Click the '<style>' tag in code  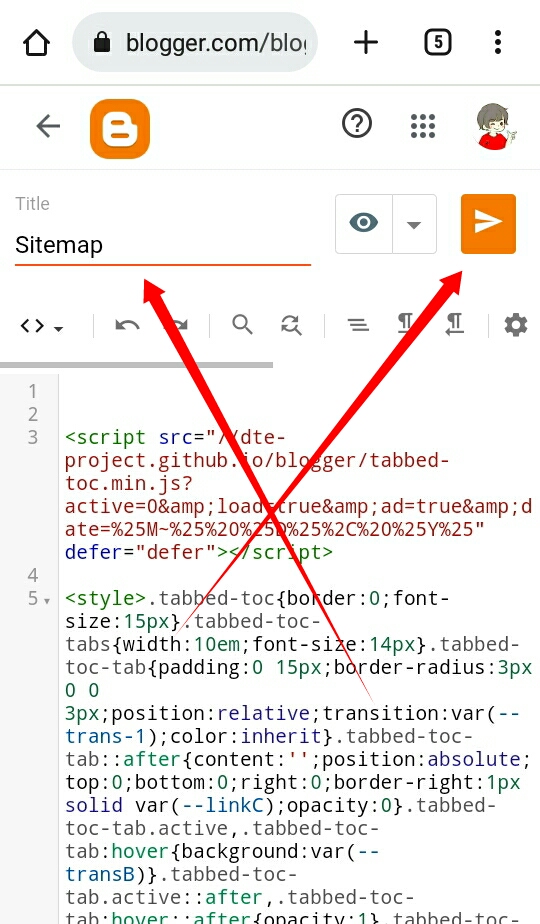[x=106, y=598]
